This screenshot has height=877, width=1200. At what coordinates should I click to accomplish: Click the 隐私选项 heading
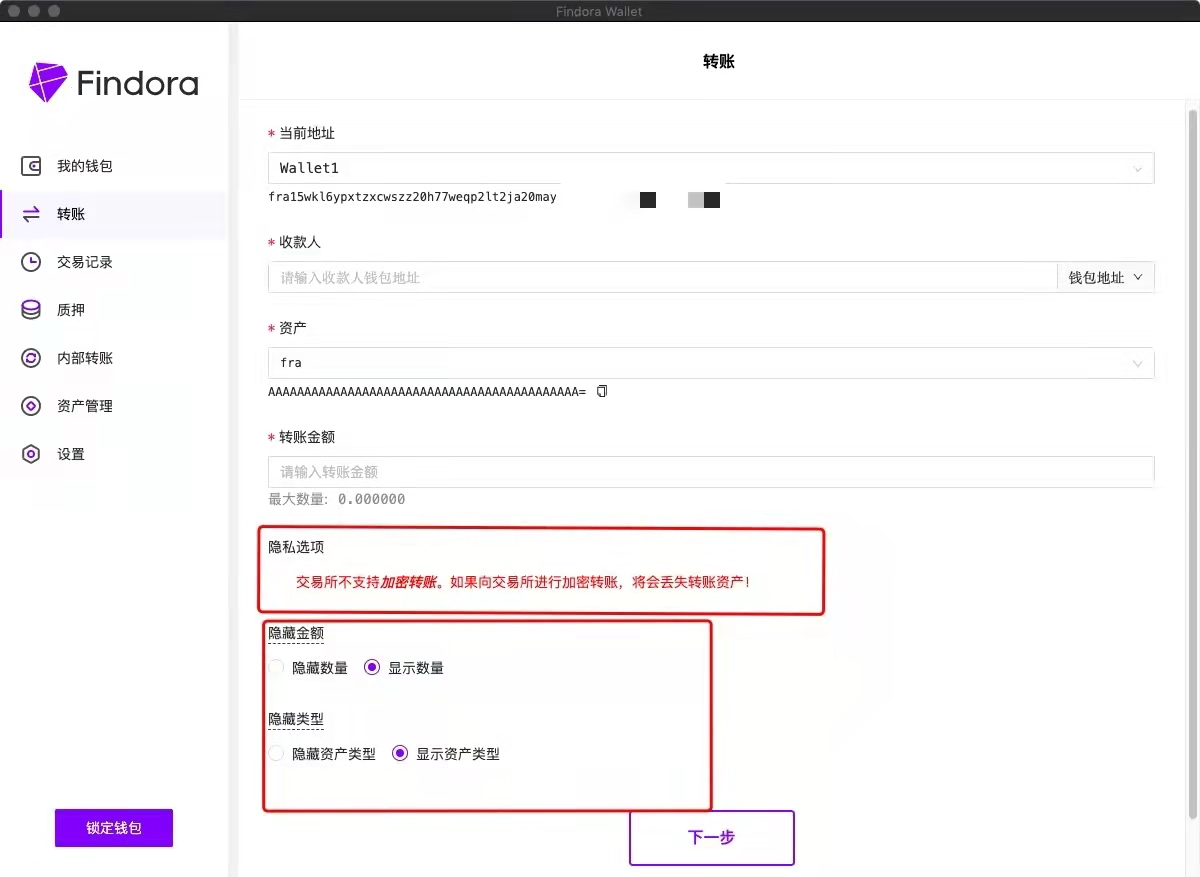click(x=296, y=547)
